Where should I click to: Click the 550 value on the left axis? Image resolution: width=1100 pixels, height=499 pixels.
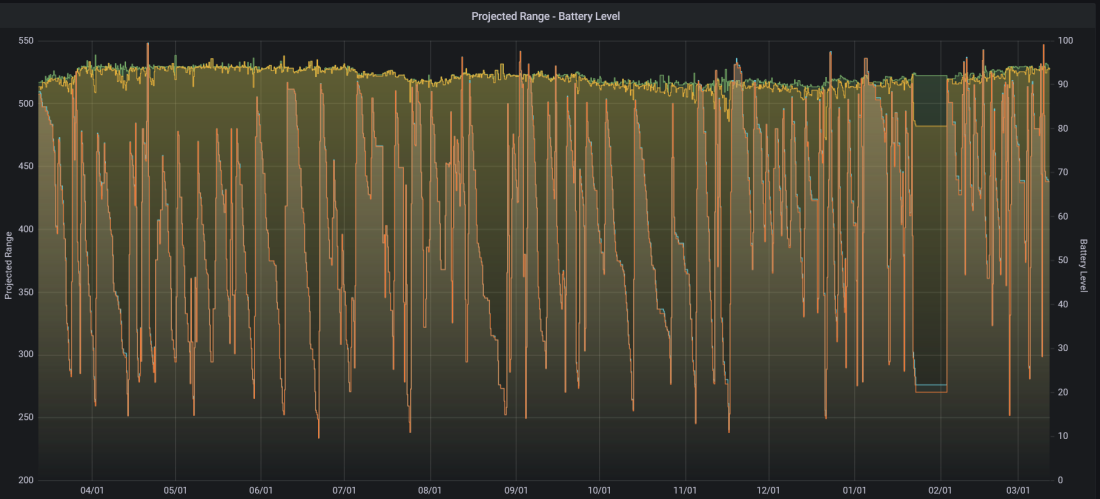(25, 41)
